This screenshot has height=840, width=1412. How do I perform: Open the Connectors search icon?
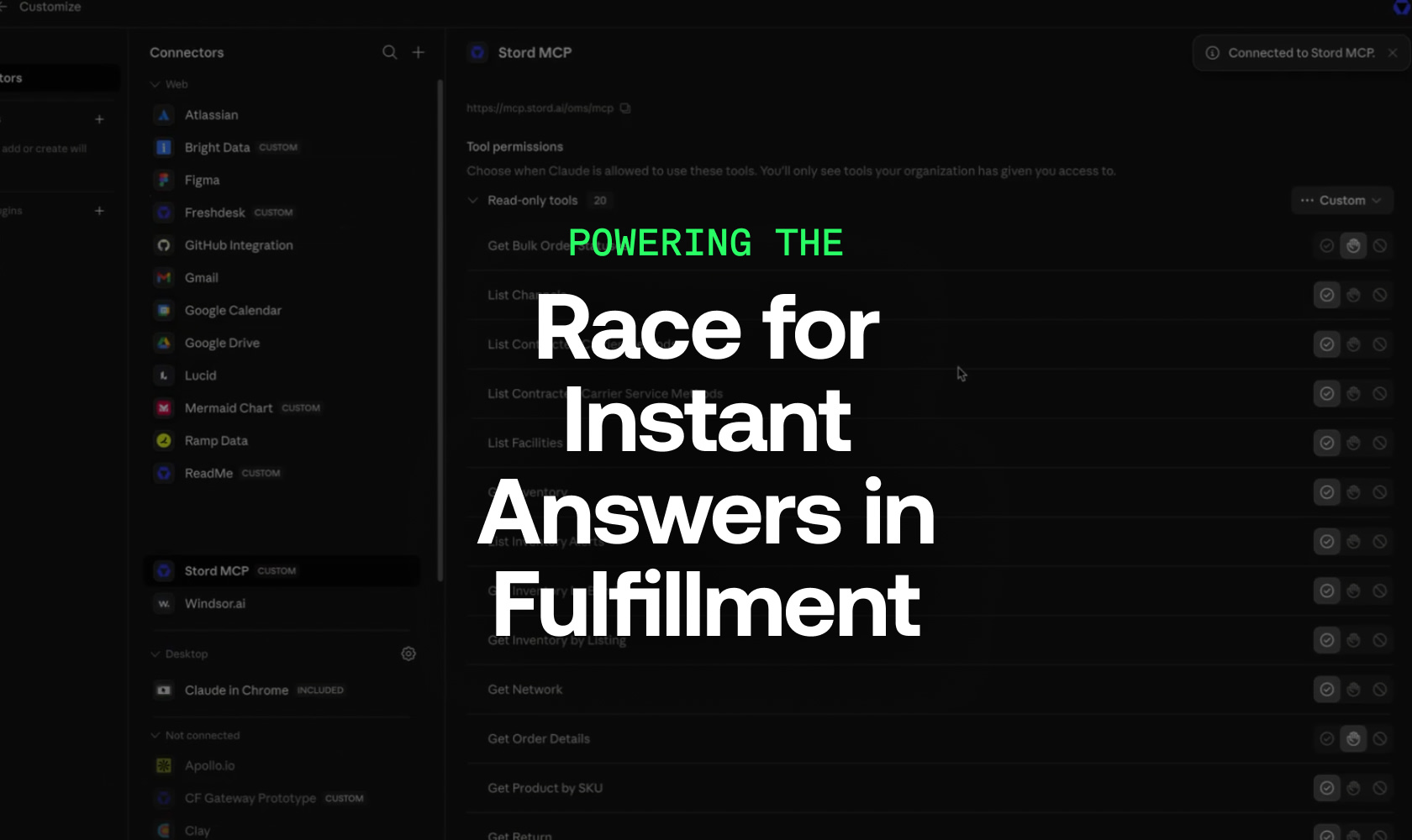[389, 52]
